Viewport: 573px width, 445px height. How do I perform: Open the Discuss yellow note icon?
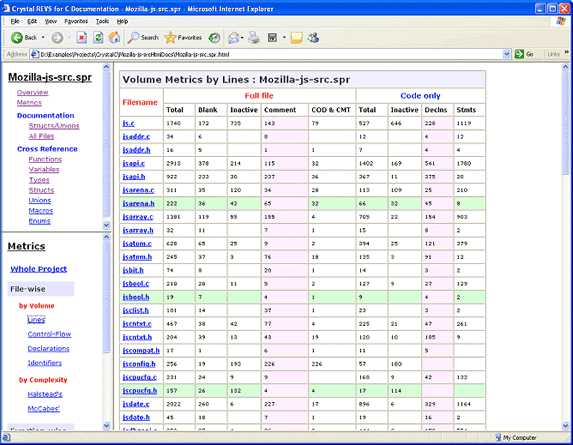[x=297, y=37]
